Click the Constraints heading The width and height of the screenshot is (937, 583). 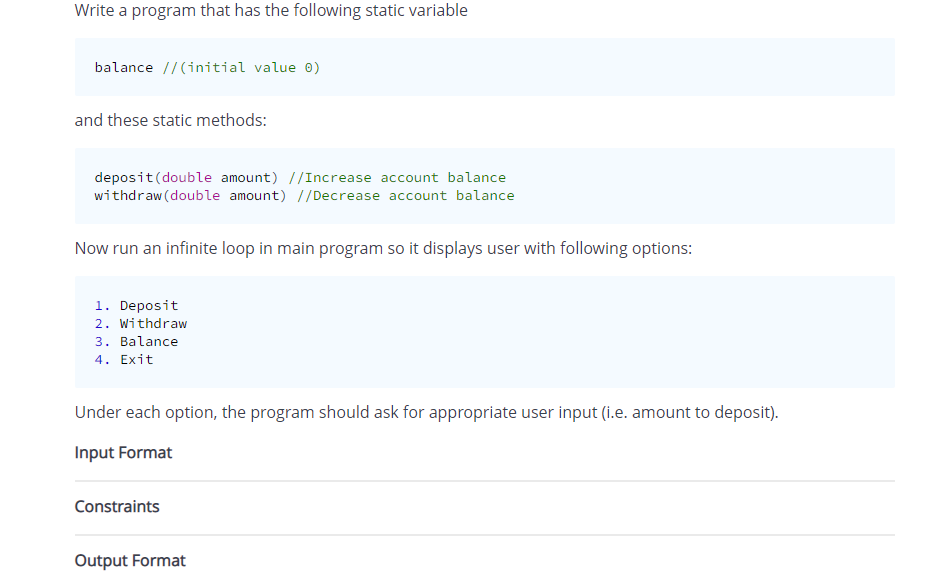pos(117,506)
